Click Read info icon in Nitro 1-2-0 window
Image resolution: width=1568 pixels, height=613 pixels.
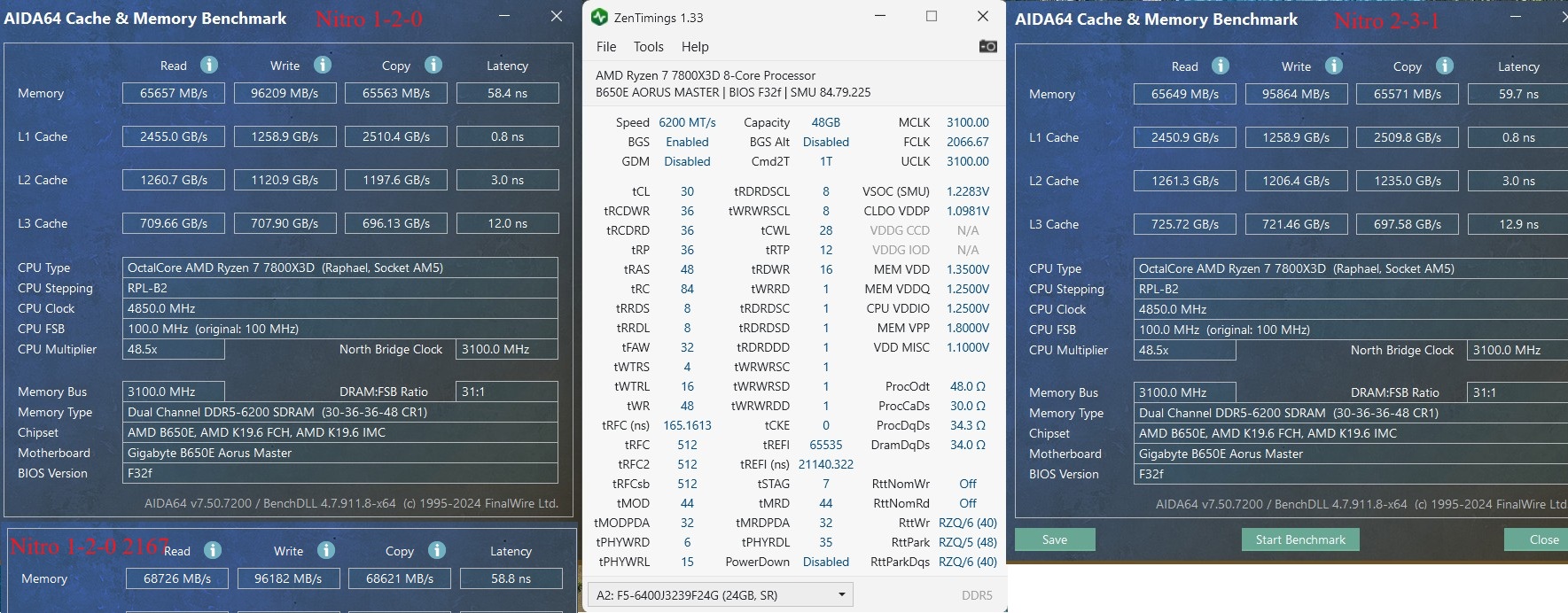pos(209,65)
